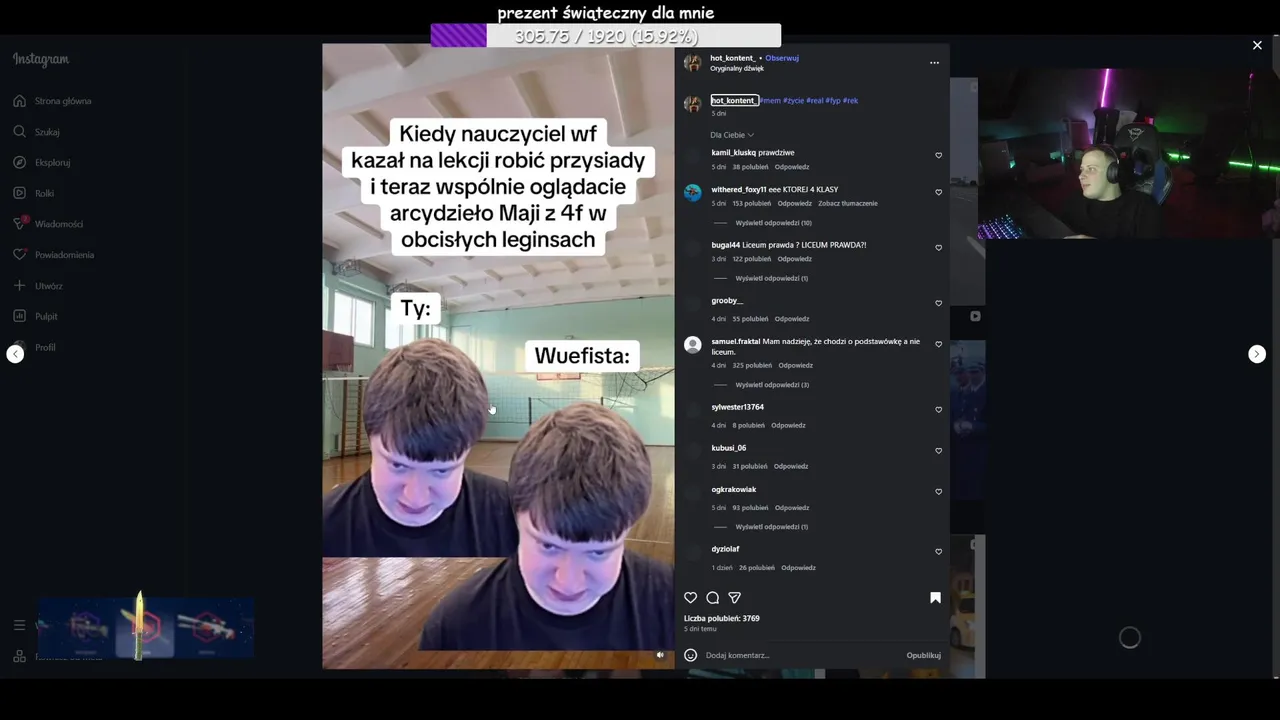Image resolution: width=1280 pixels, height=720 pixels.
Task: Open ogkrakowiak profile
Action: (x=733, y=490)
